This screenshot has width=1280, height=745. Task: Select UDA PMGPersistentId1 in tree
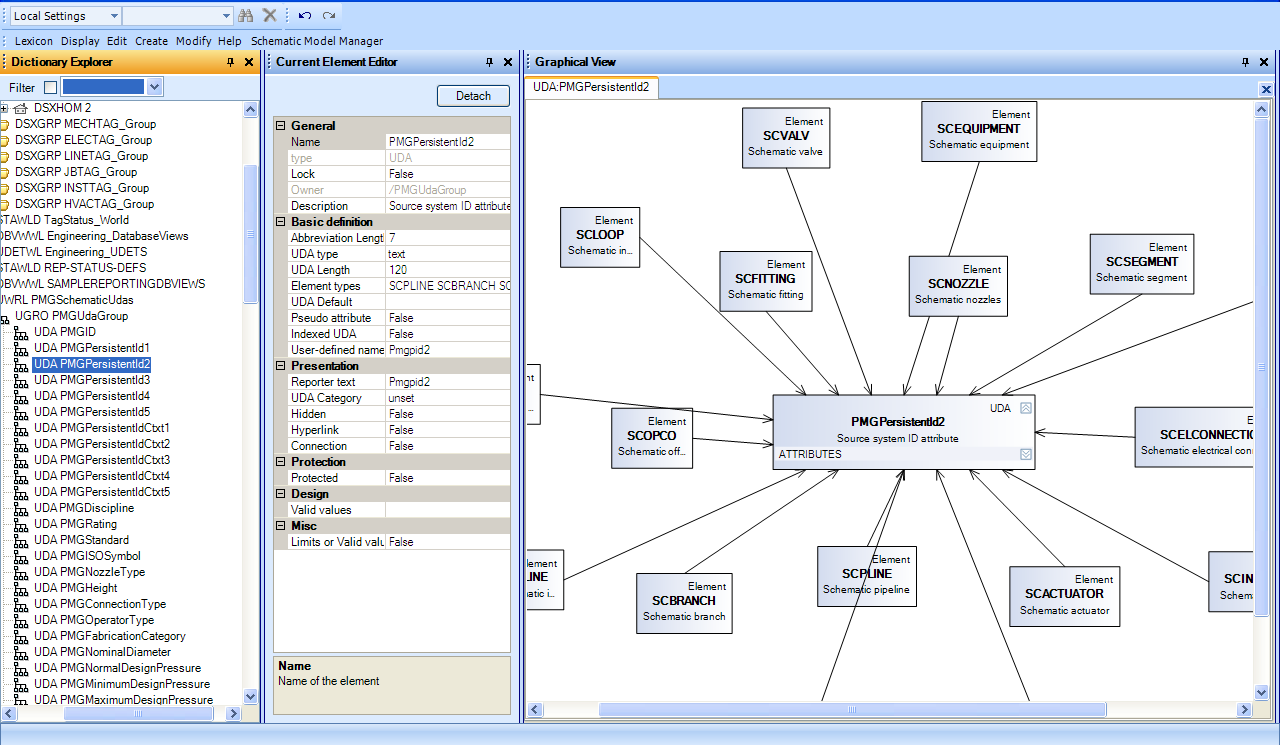[x=92, y=348]
